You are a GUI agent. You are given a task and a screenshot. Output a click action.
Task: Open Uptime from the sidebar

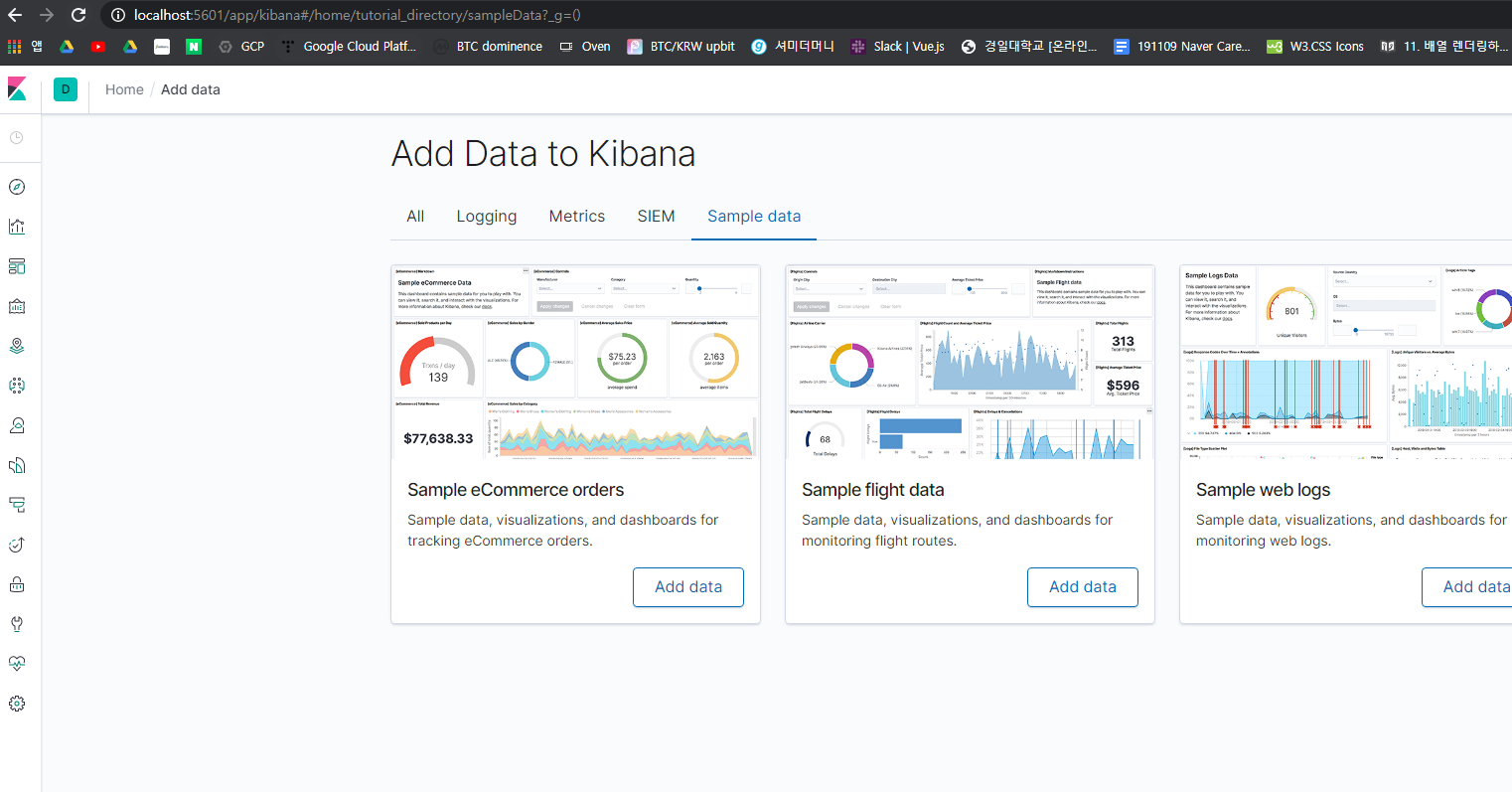(17, 545)
